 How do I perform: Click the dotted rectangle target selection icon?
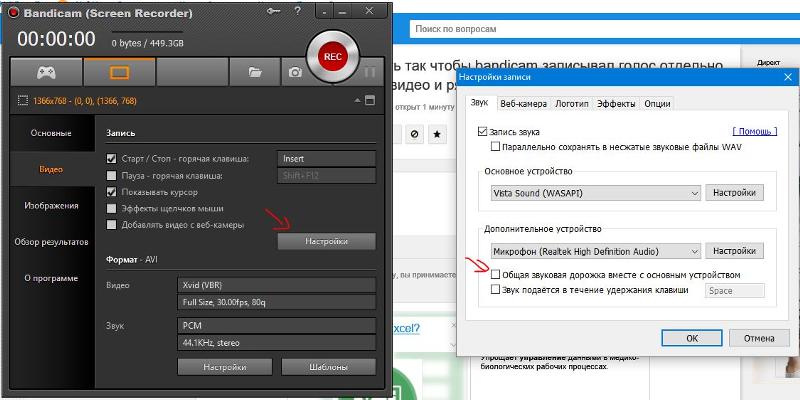coord(22,101)
